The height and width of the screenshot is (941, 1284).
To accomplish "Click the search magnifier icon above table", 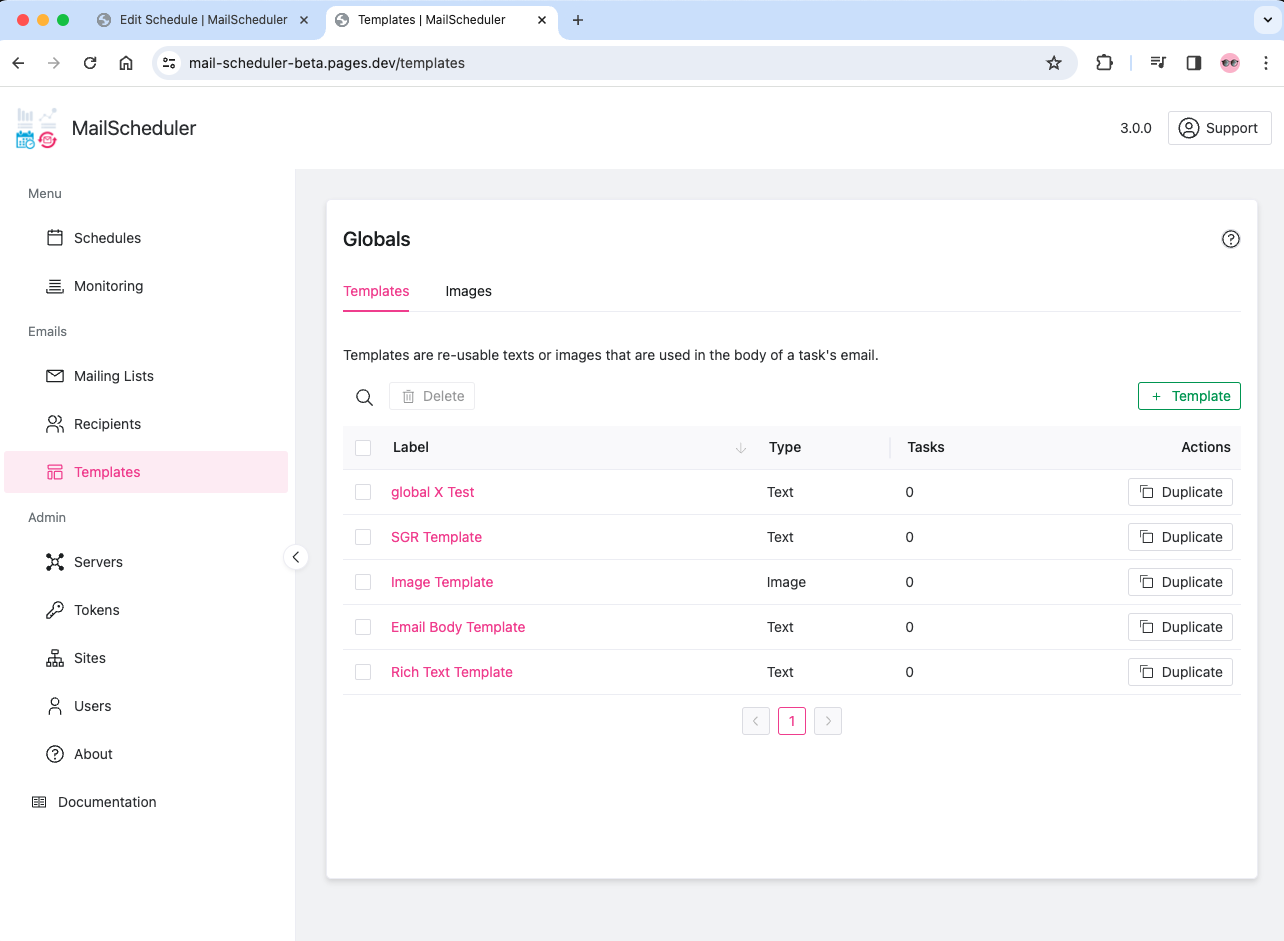I will (x=365, y=397).
